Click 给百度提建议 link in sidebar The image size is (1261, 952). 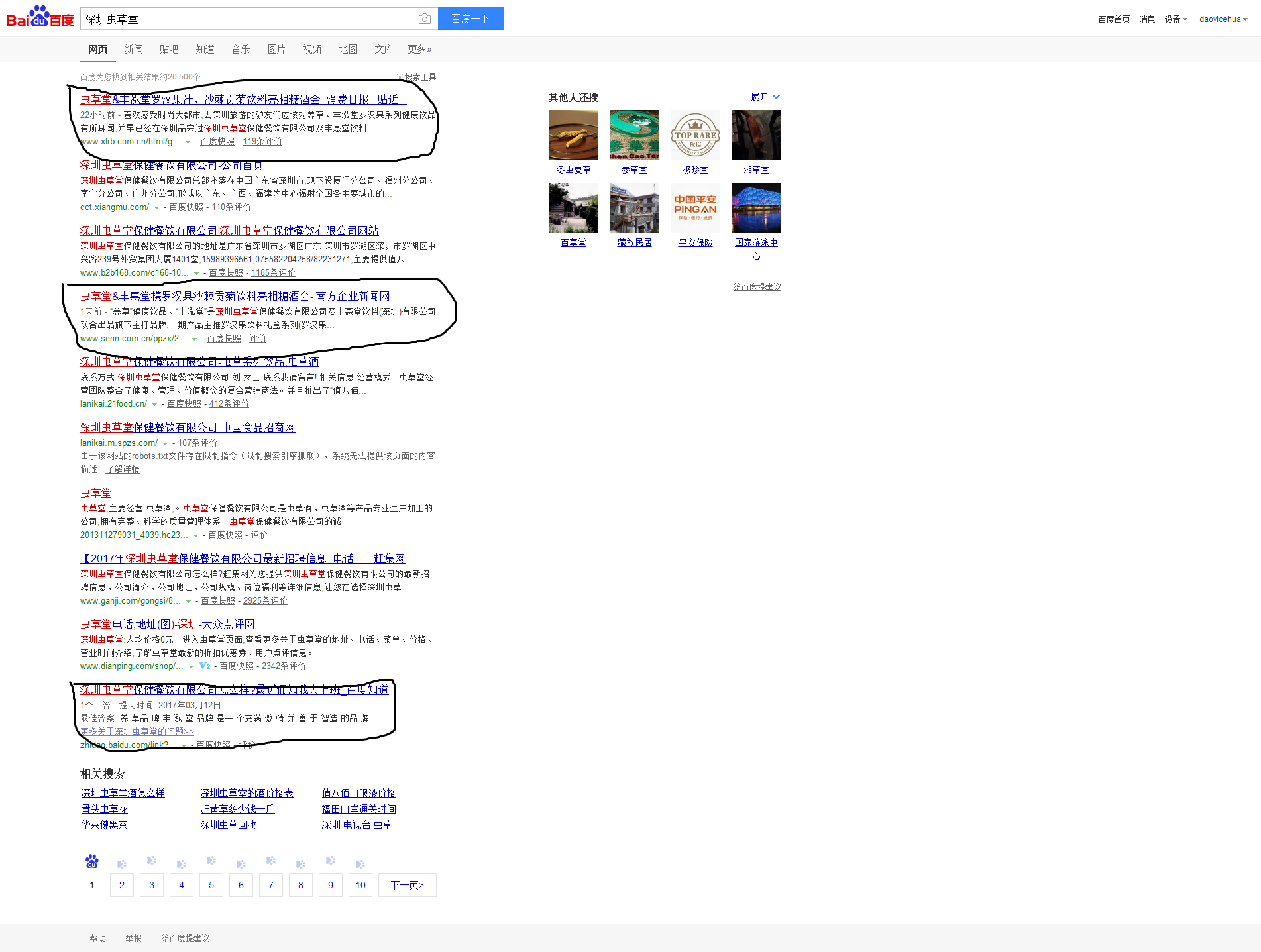(757, 287)
